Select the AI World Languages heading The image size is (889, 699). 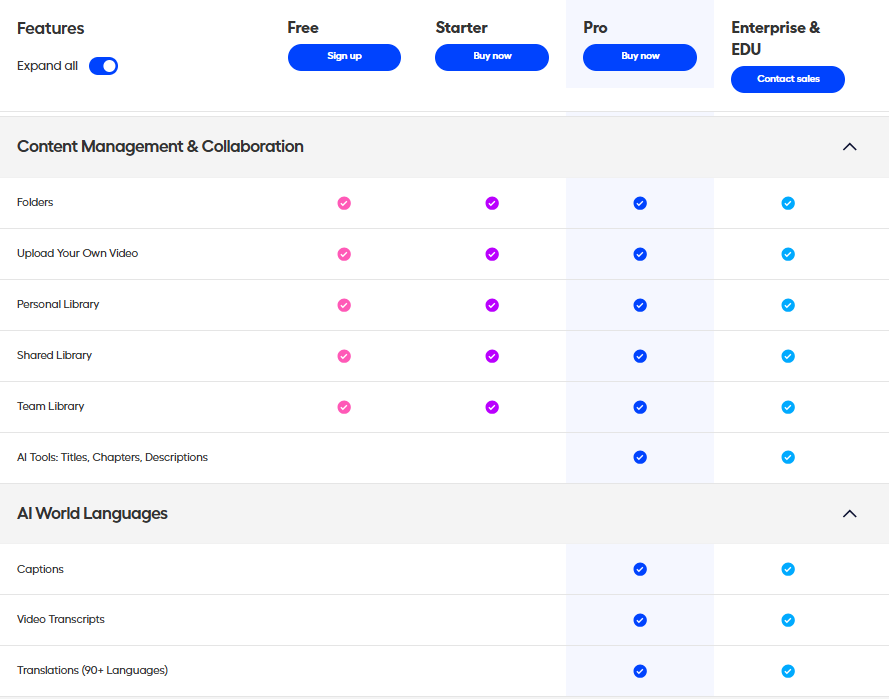pyautogui.click(x=92, y=514)
